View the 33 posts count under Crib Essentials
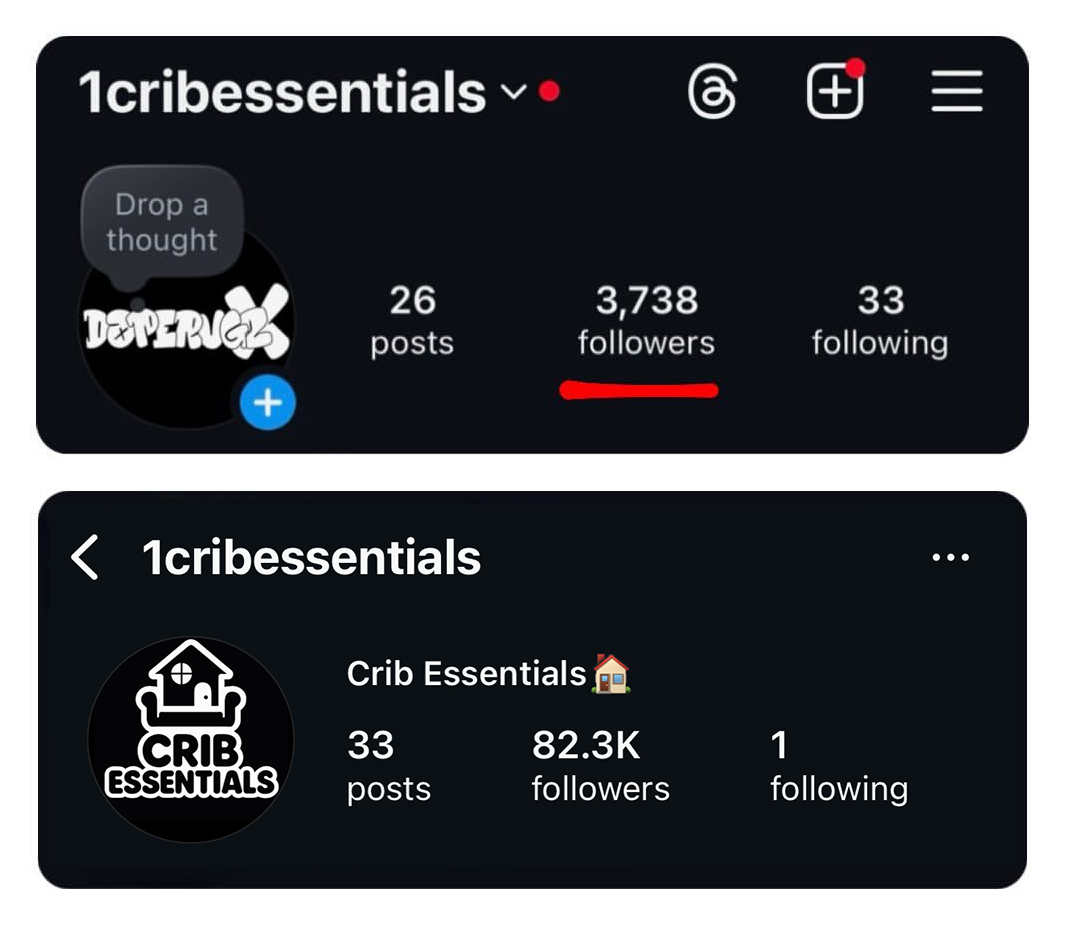Screen dimensions: 1067x943 (x=388, y=766)
